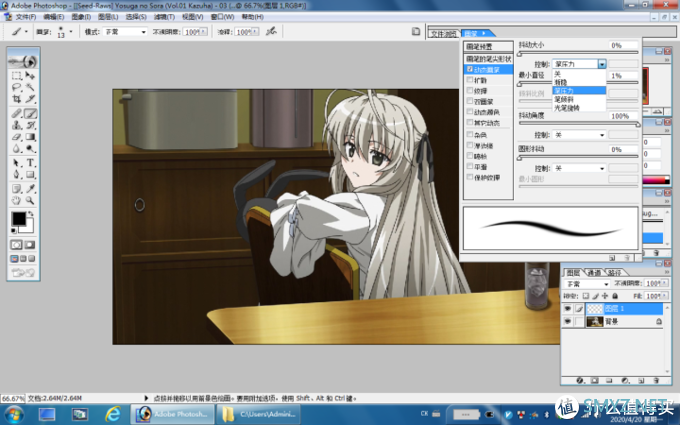
Task: Switch to the Channels tab
Action: coord(594,272)
